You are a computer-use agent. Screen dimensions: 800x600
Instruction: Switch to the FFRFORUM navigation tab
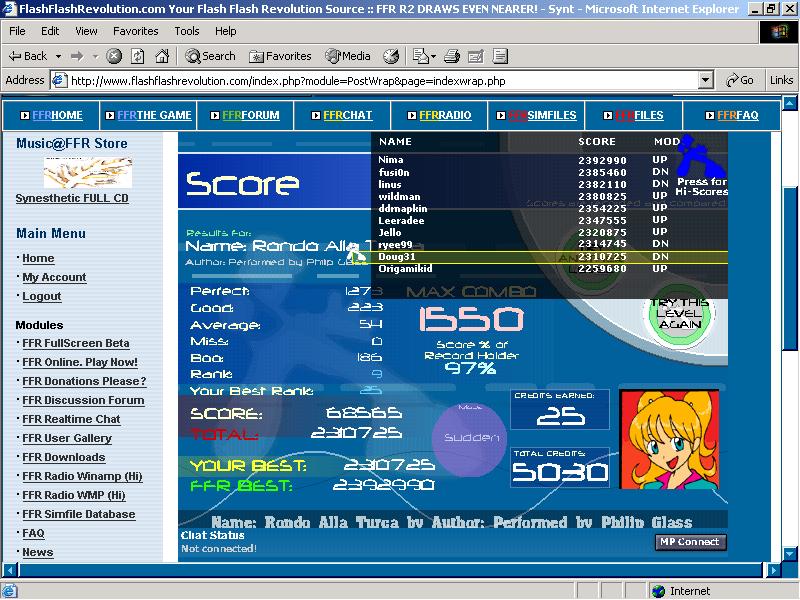245,115
